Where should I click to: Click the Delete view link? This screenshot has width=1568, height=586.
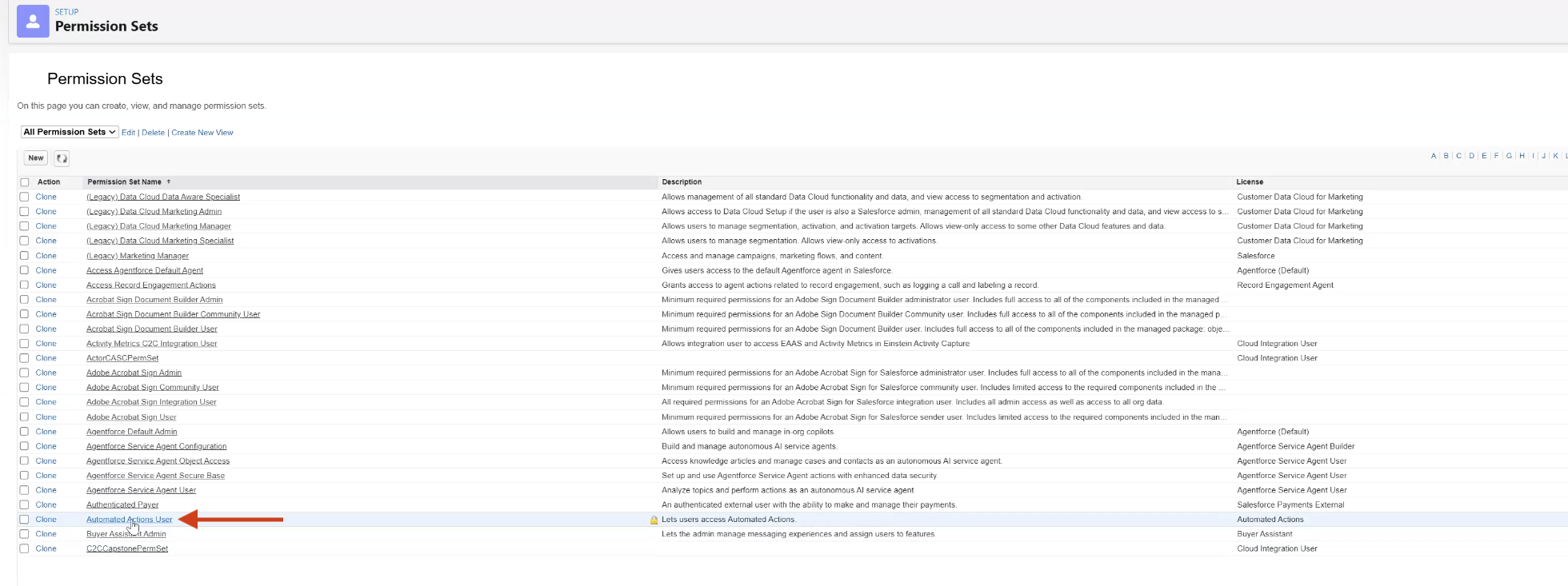tap(153, 133)
